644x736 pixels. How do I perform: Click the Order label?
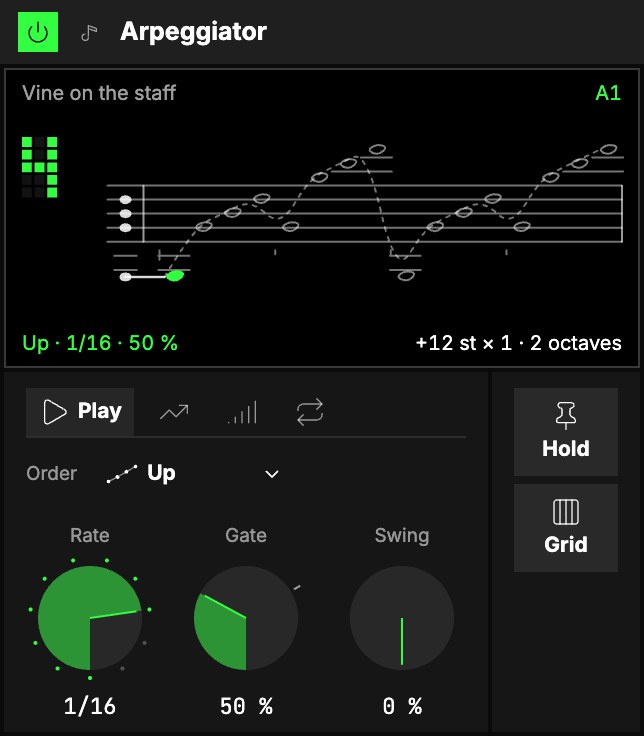(x=52, y=474)
